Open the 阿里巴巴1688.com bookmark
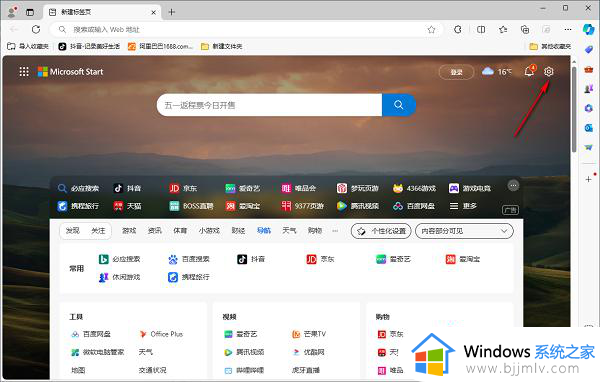The height and width of the screenshot is (382, 600). [160, 46]
